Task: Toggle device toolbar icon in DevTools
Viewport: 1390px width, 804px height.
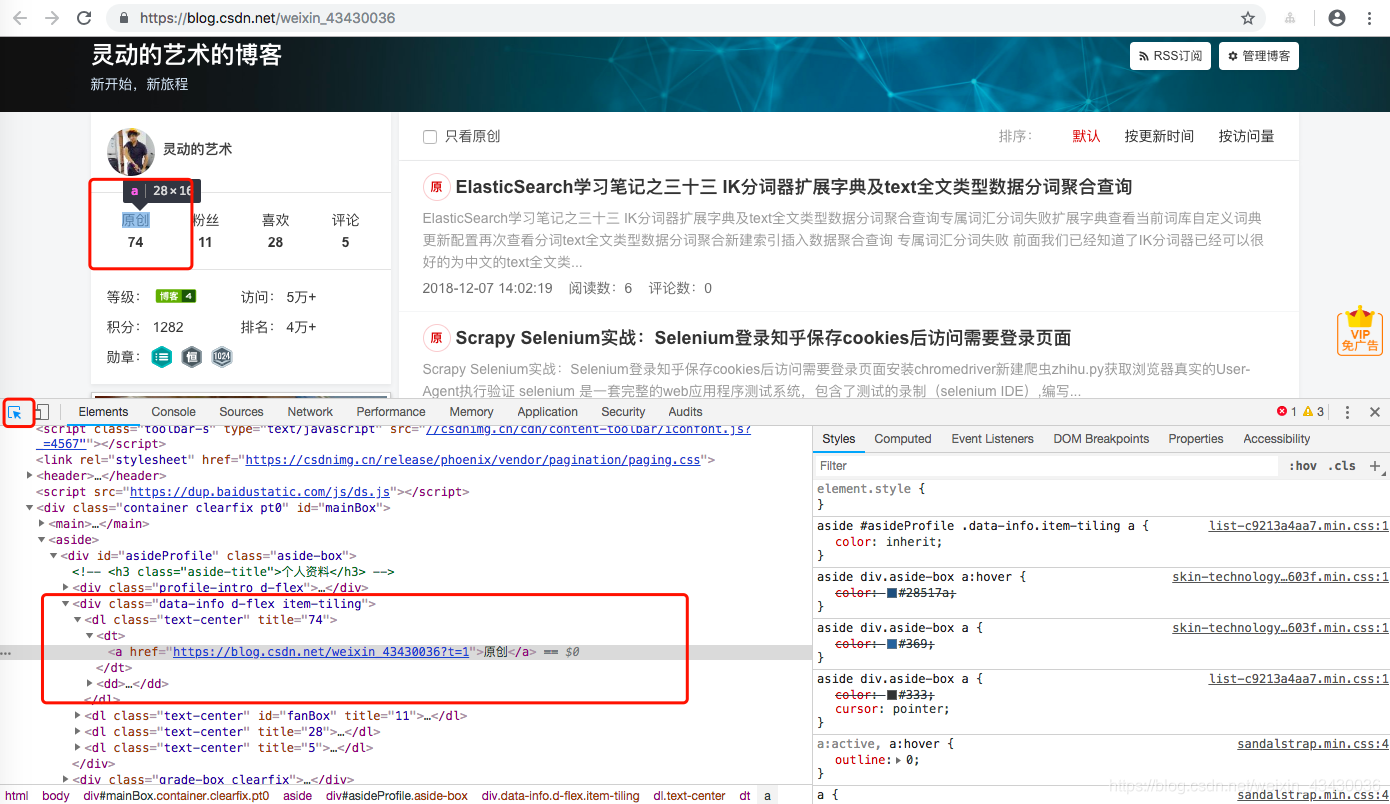Action: [42, 412]
